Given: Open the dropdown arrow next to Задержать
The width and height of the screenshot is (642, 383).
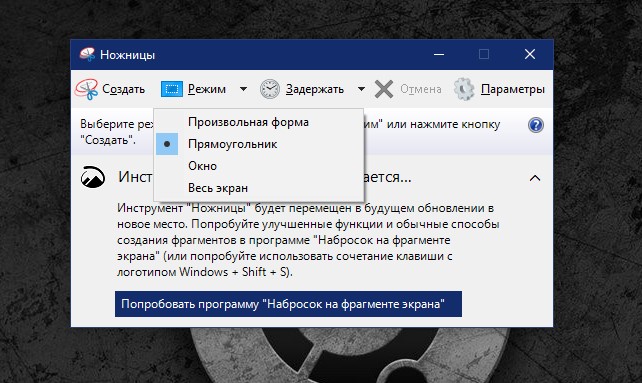Looking at the screenshot, I should tap(361, 89).
